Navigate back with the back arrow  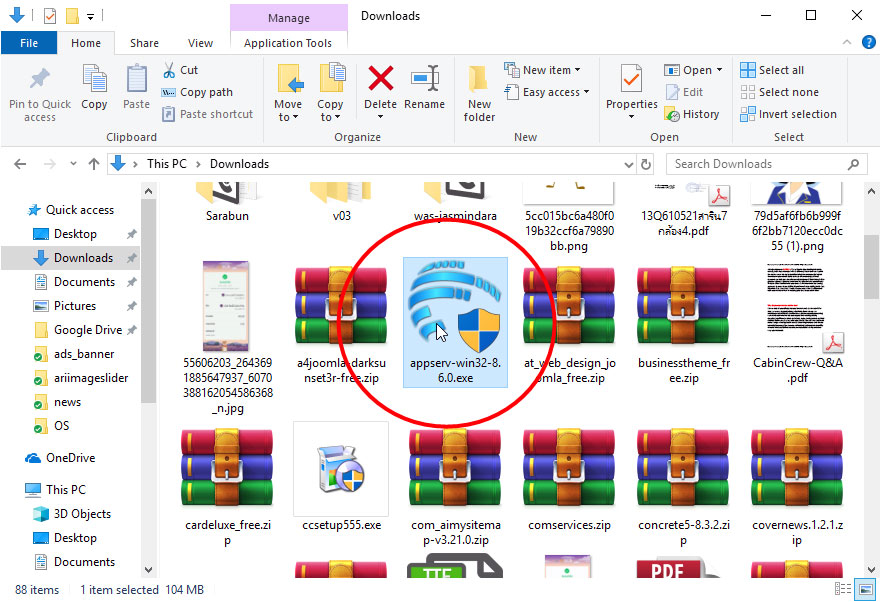[19, 163]
